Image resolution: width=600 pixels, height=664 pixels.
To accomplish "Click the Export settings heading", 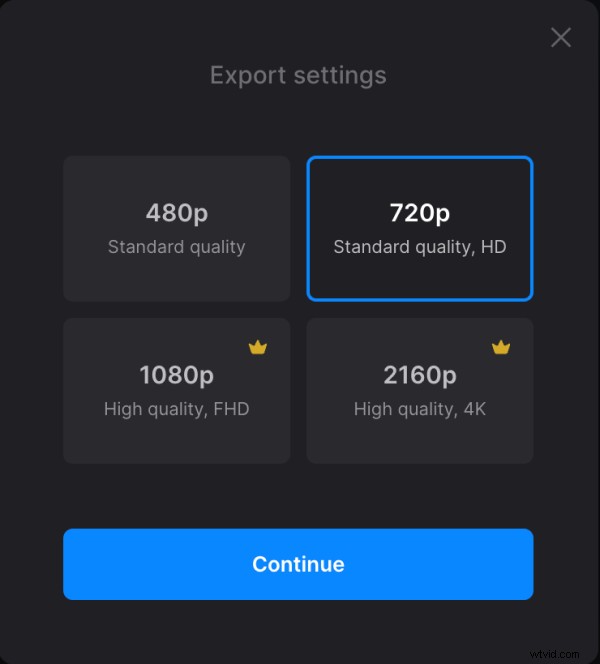I will (298, 75).
